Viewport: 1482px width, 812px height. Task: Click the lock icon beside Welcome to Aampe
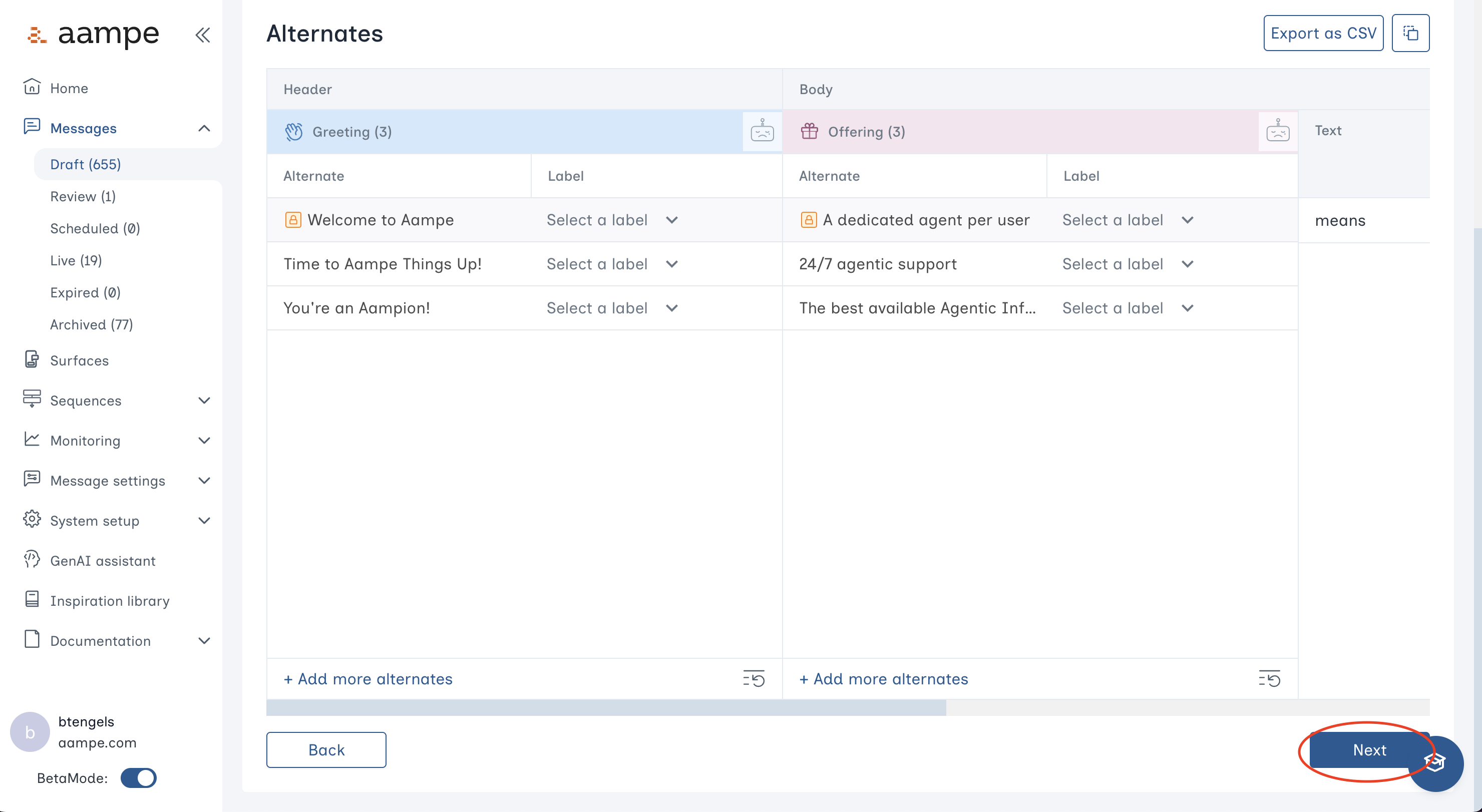293,220
